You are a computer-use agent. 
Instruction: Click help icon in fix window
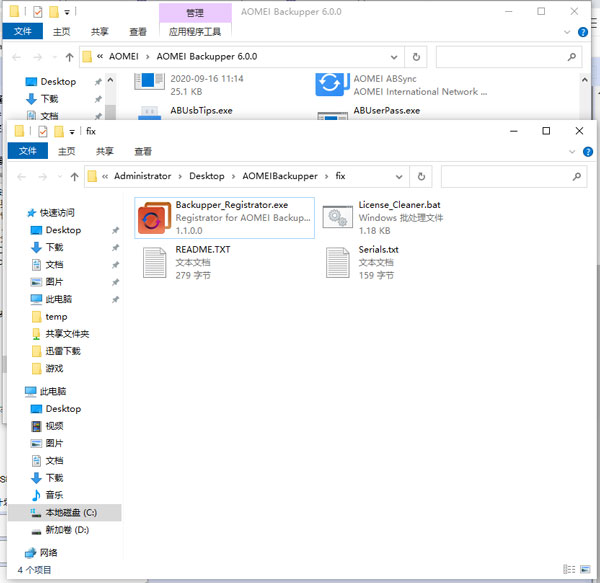click(588, 152)
